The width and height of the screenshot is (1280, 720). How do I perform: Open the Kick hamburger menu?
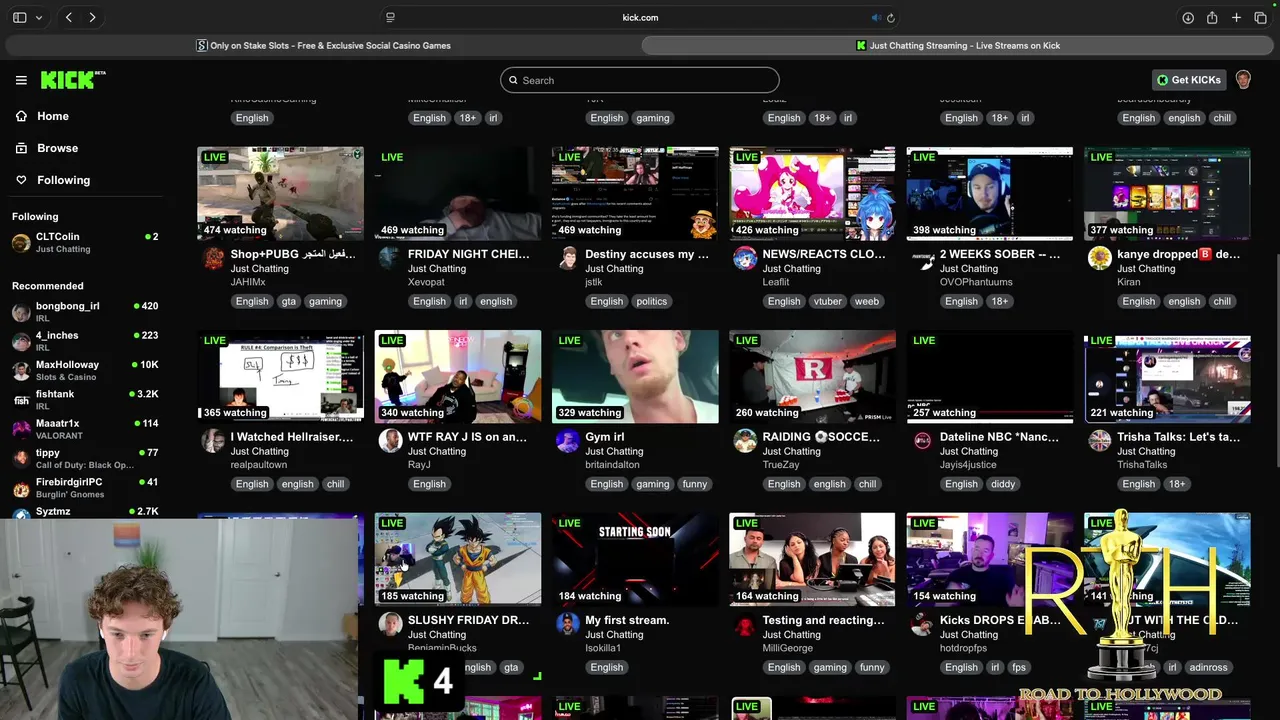(21, 80)
